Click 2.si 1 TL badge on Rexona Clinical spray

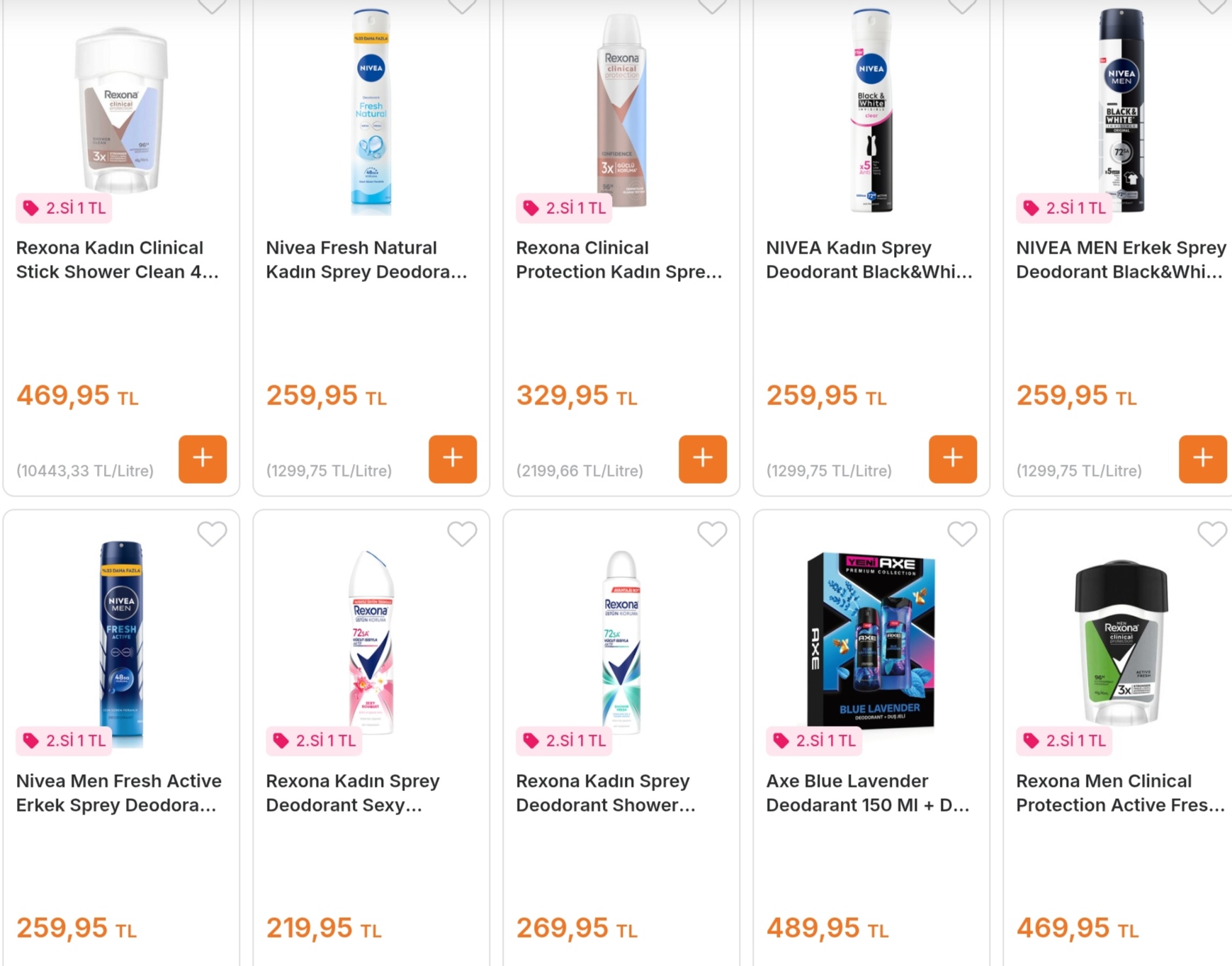point(565,208)
